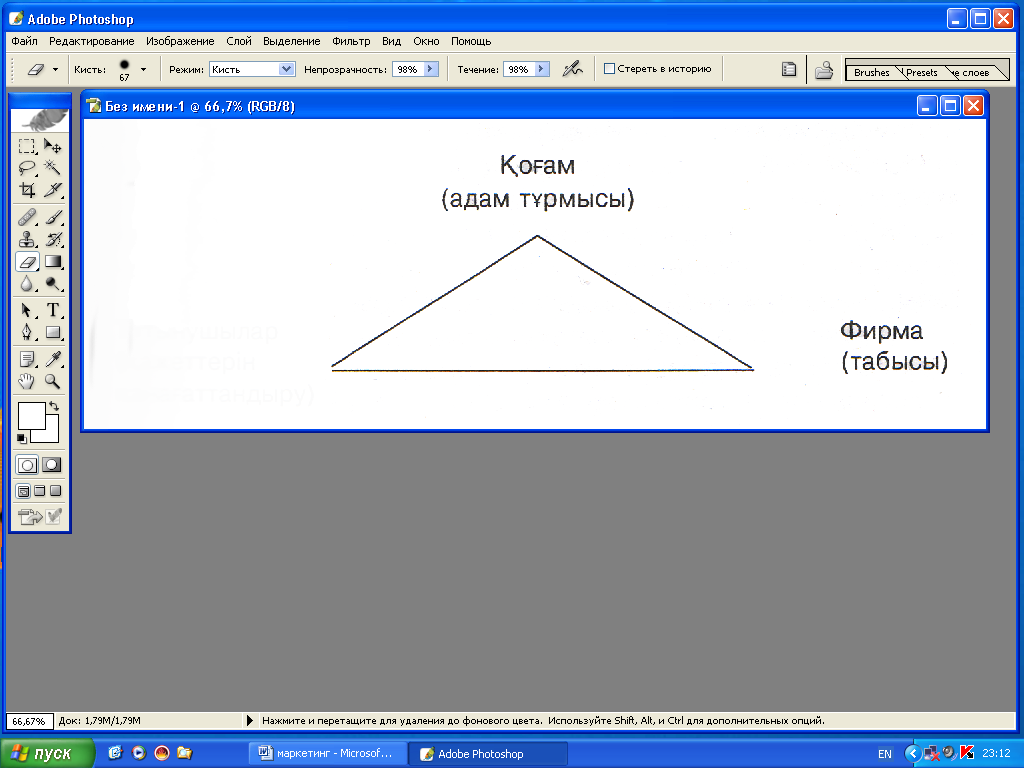This screenshot has width=1024, height=768.
Task: Select the Blur tool
Action: tap(27, 284)
